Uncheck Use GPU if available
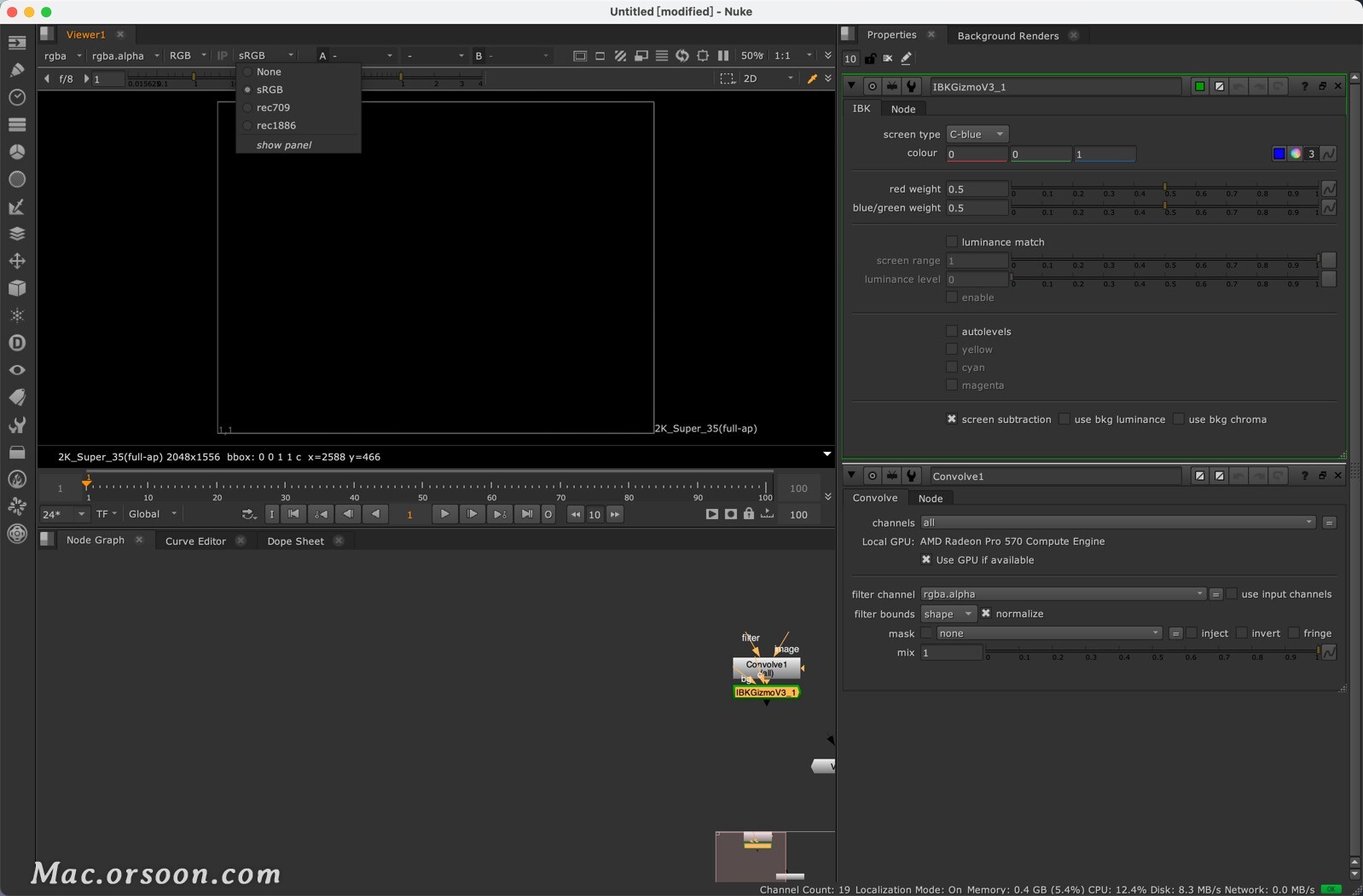 click(926, 560)
